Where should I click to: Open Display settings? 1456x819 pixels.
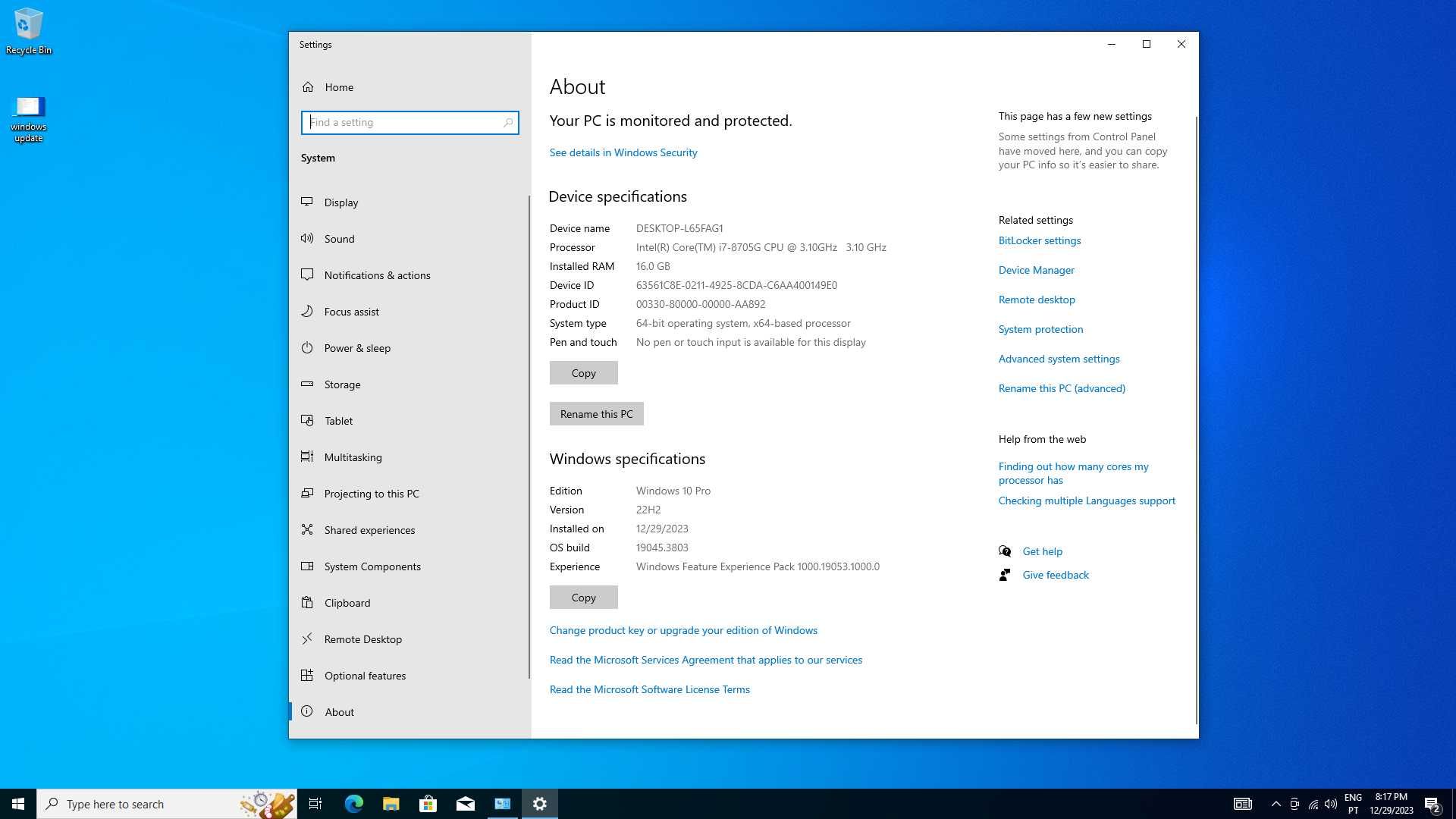point(341,202)
